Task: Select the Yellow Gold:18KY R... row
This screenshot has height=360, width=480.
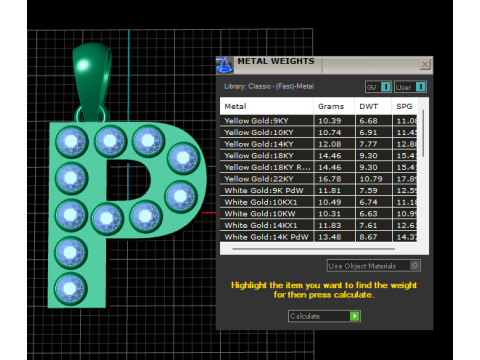Action: coord(318,167)
